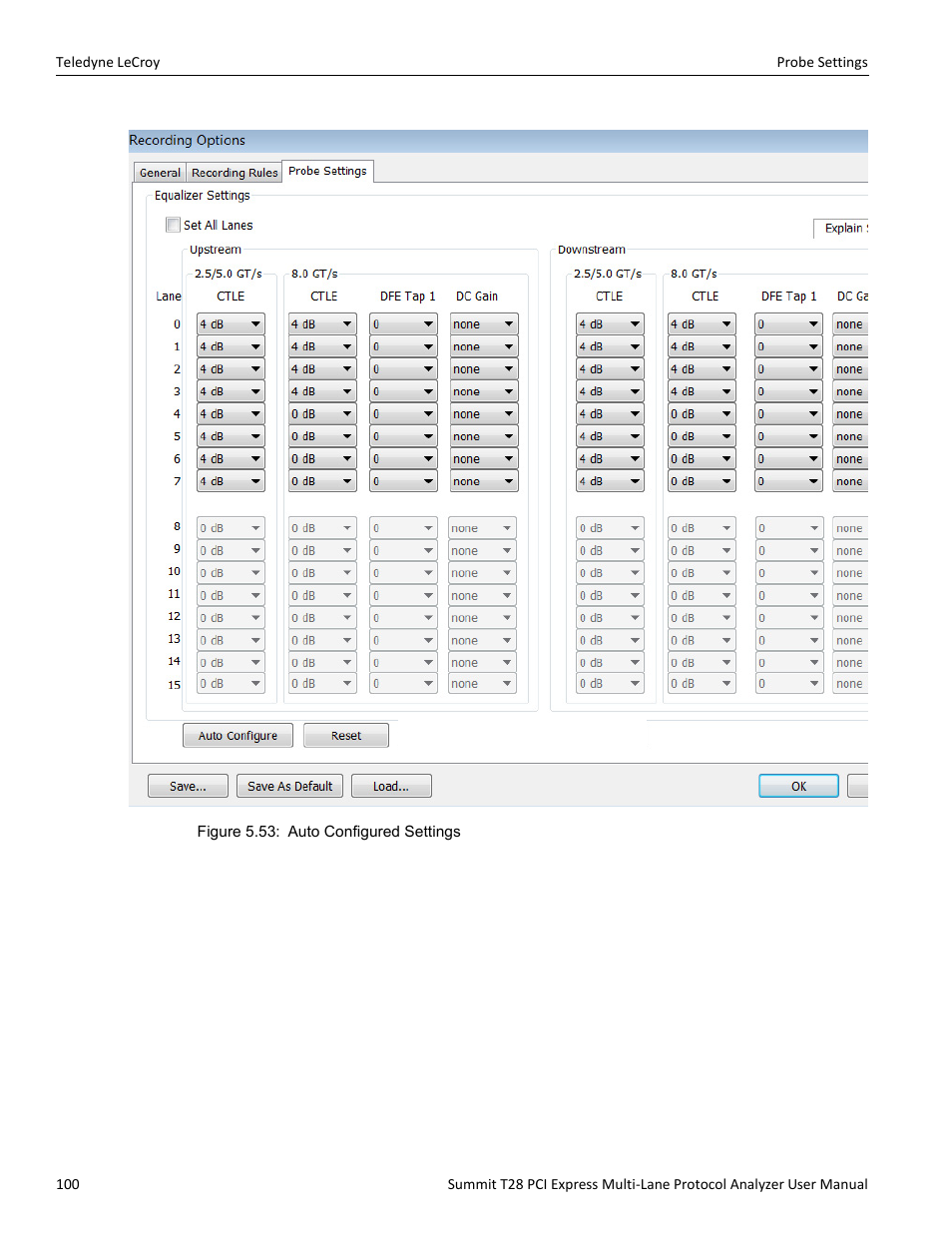
Task: Click the Equalizer Settings group label
Action: pyautogui.click(x=203, y=196)
